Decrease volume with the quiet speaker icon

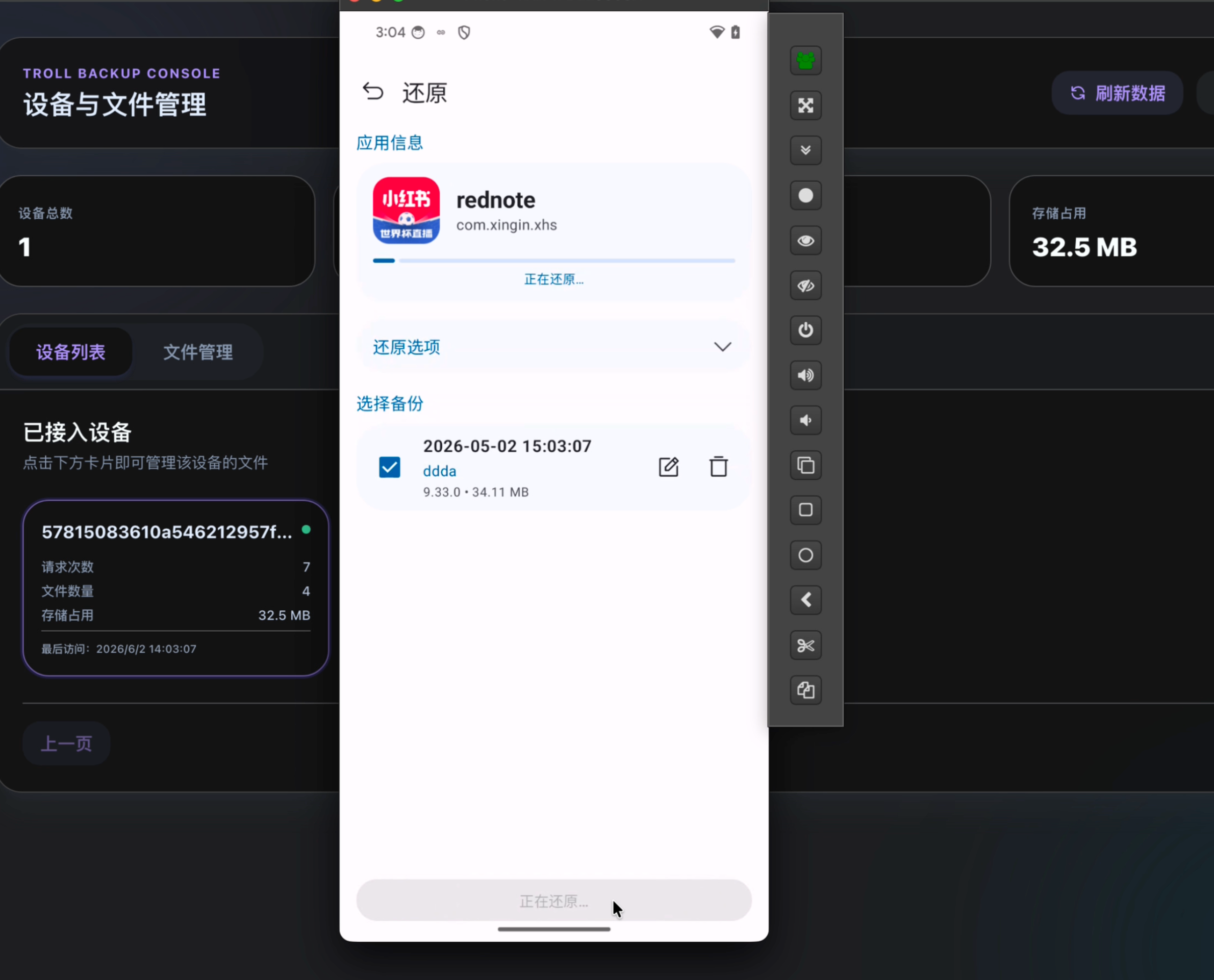(x=805, y=421)
